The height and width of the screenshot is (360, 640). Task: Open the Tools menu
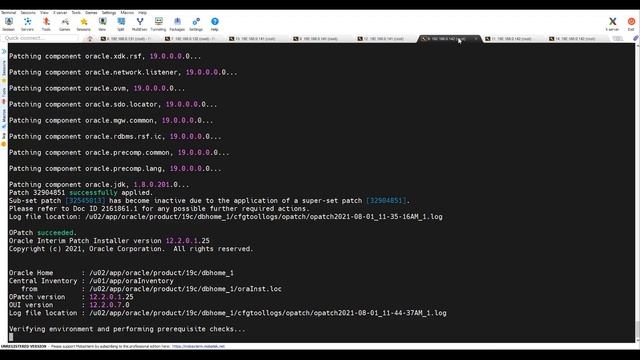click(76, 13)
